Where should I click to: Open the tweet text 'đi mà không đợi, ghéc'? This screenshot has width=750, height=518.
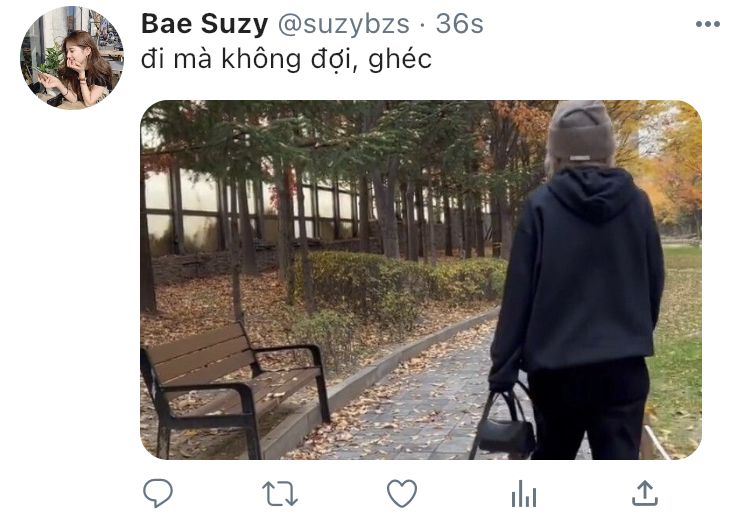click(x=286, y=60)
